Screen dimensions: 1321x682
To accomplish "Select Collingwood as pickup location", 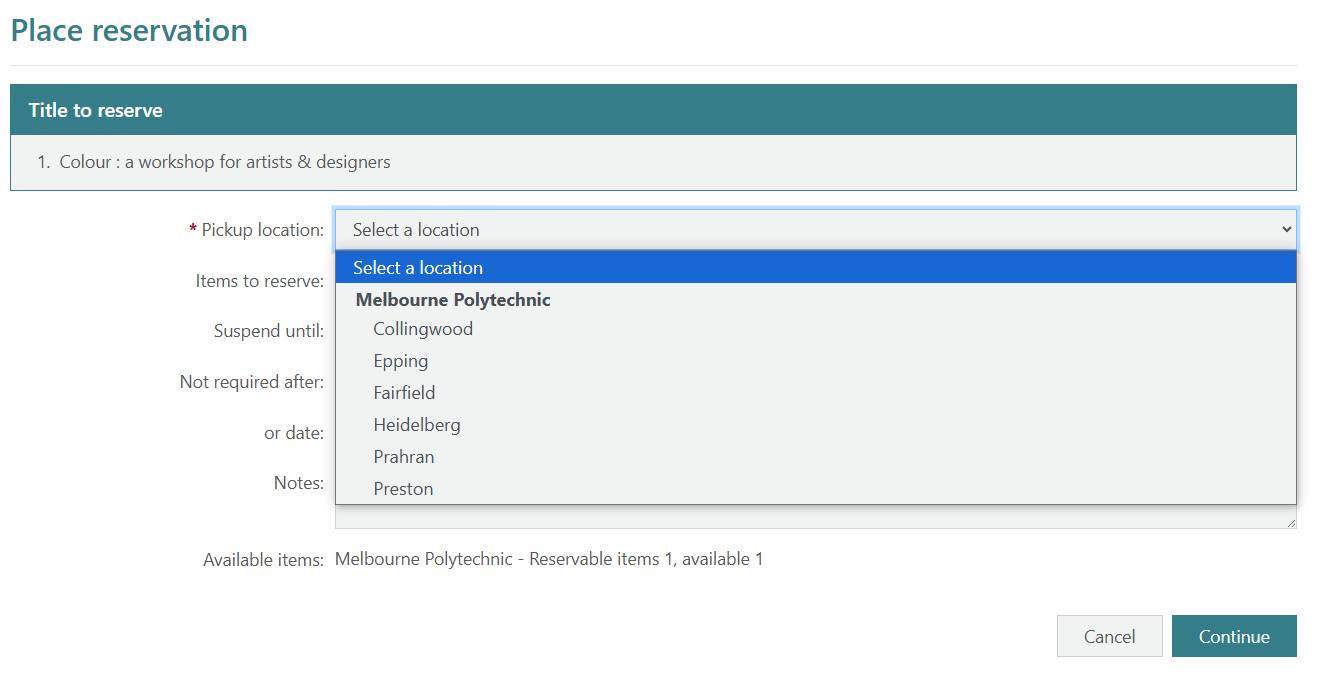I will click(423, 329).
